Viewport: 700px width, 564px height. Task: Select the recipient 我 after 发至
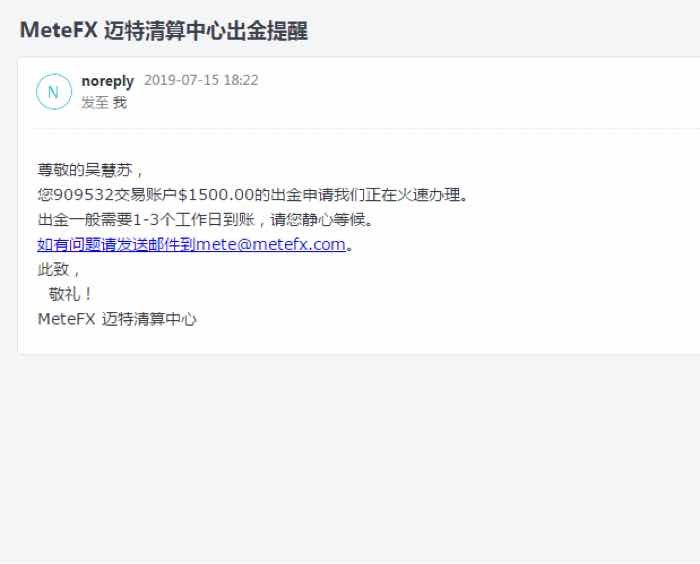pos(120,102)
